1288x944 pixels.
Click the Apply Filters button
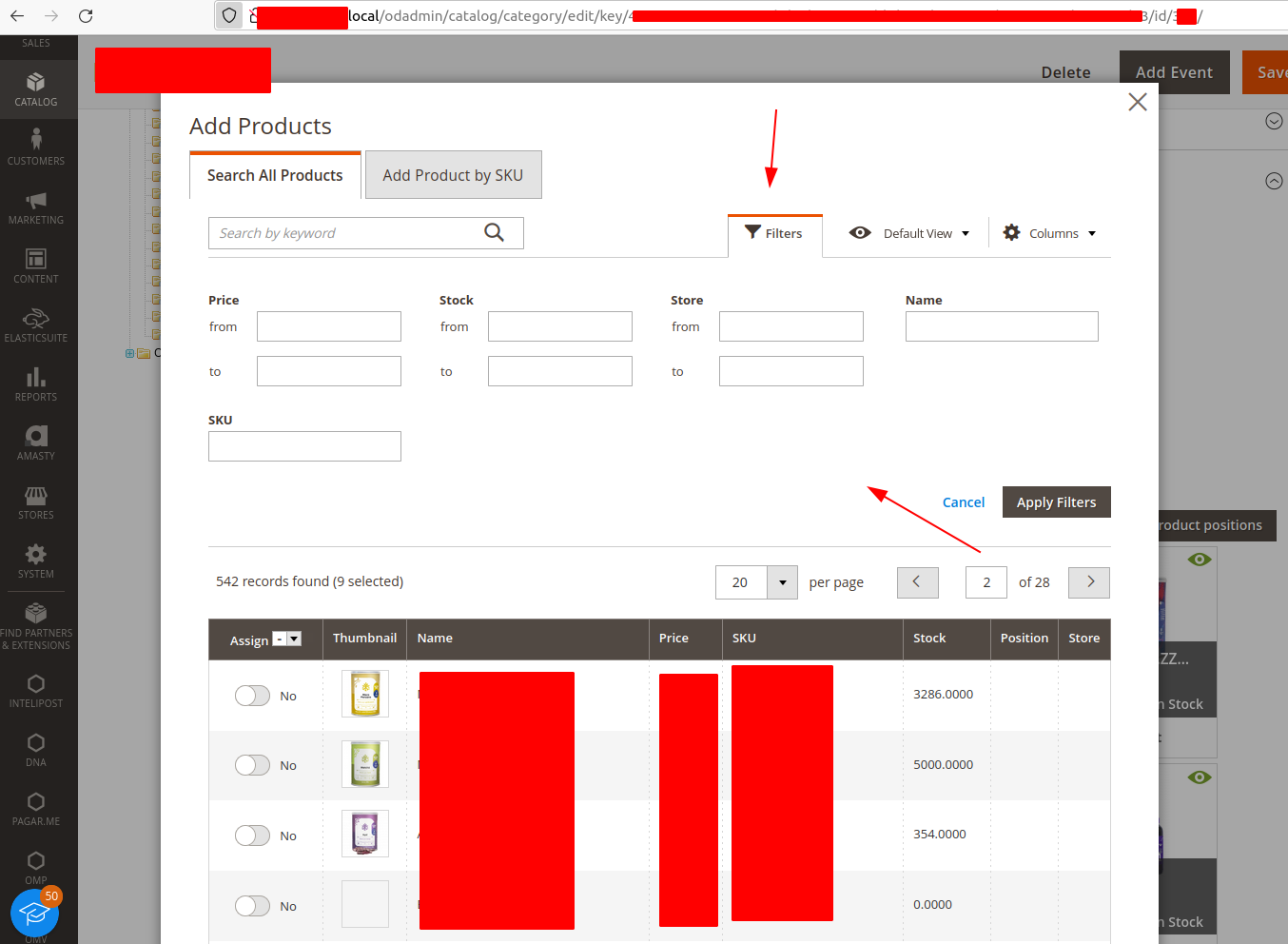coord(1056,502)
